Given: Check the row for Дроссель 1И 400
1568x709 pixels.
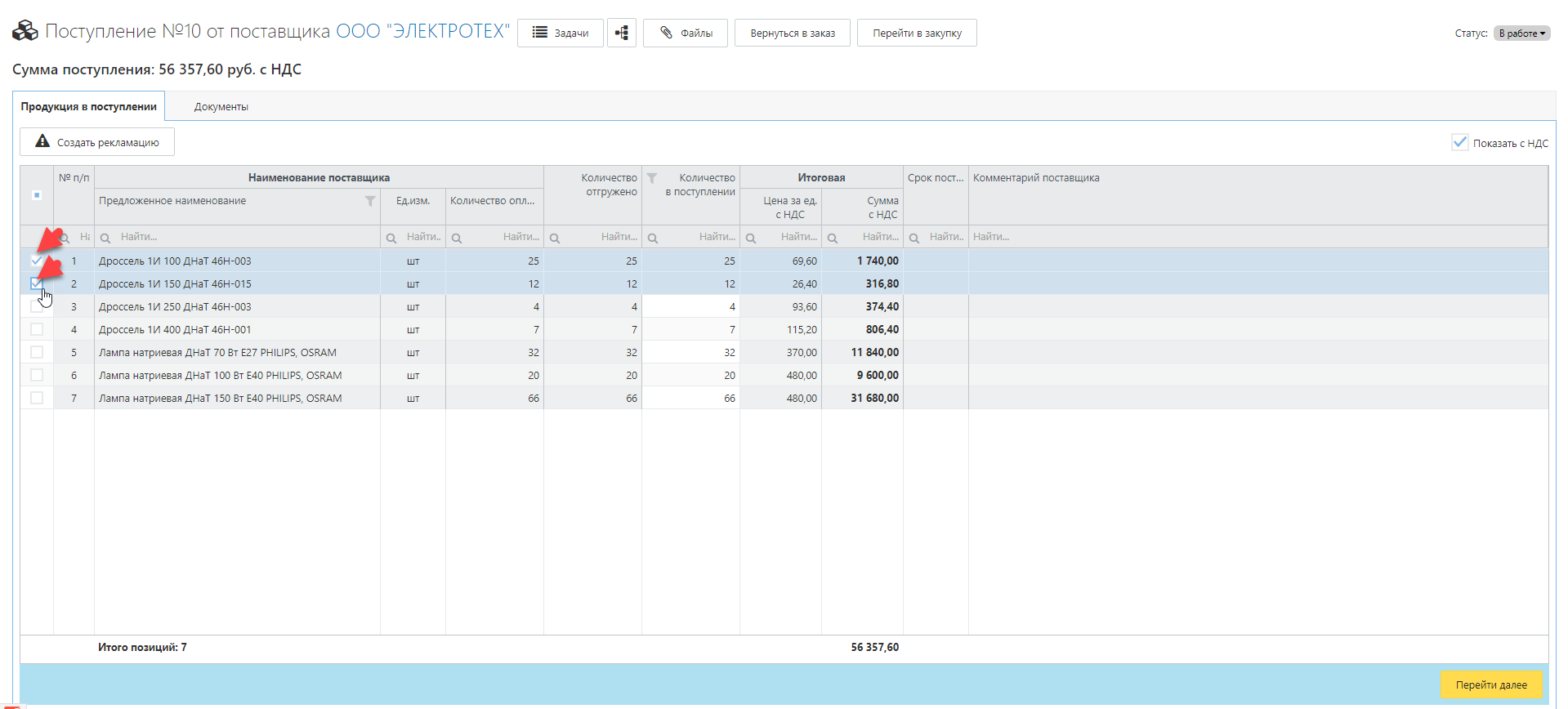Looking at the screenshot, I should pyautogui.click(x=37, y=329).
